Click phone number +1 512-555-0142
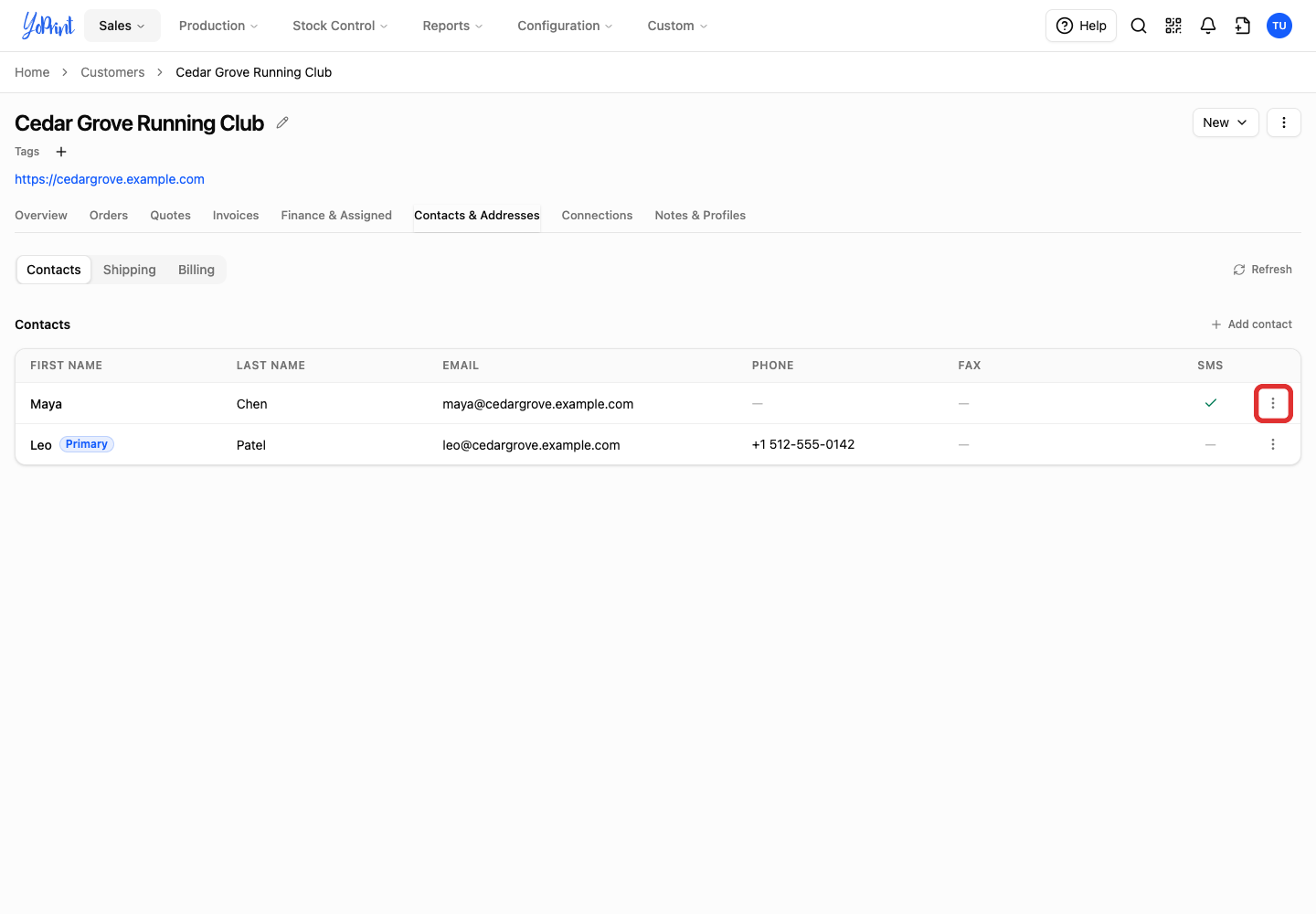1316x914 pixels. (x=803, y=444)
